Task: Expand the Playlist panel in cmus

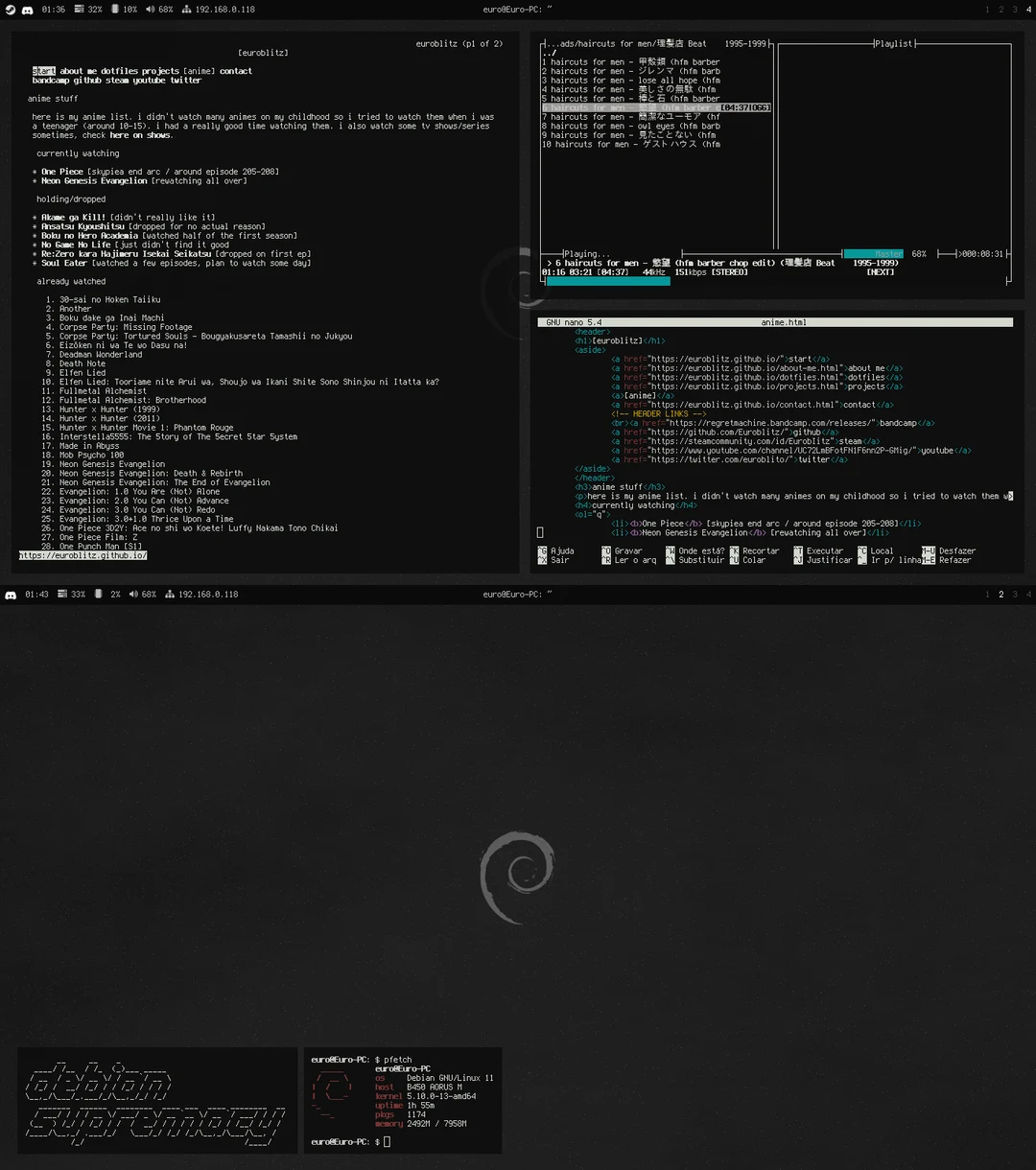Action: (x=894, y=43)
